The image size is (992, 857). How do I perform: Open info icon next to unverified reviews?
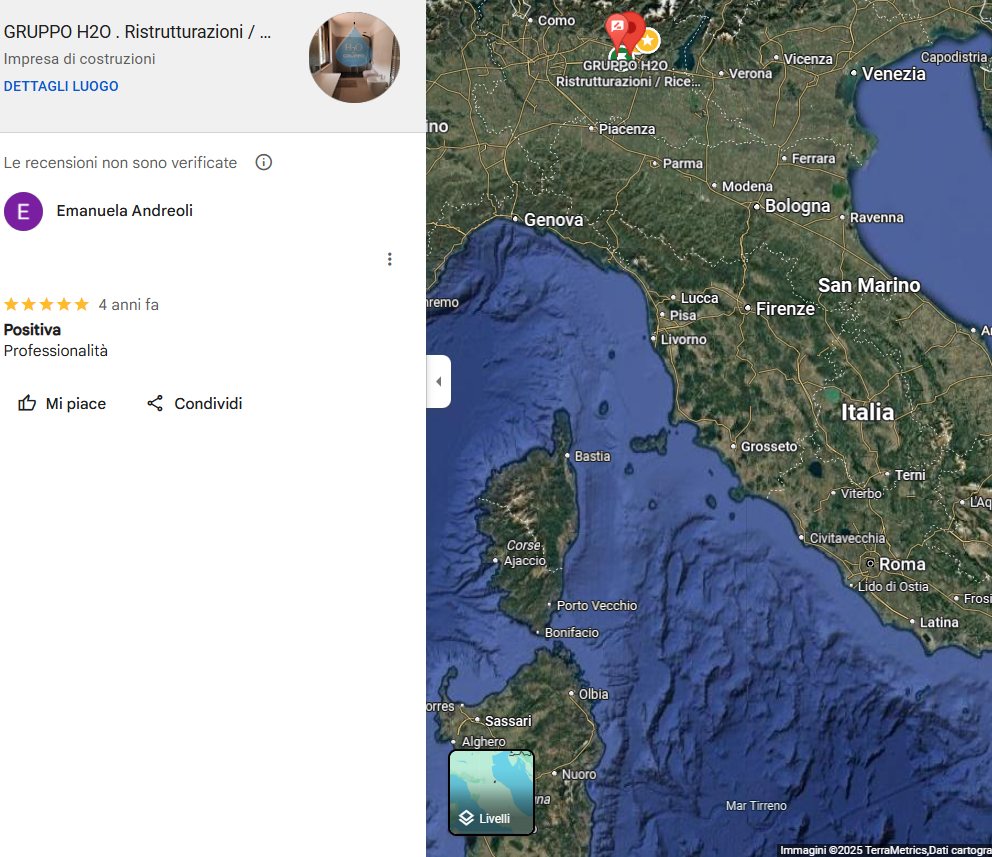pyautogui.click(x=264, y=163)
